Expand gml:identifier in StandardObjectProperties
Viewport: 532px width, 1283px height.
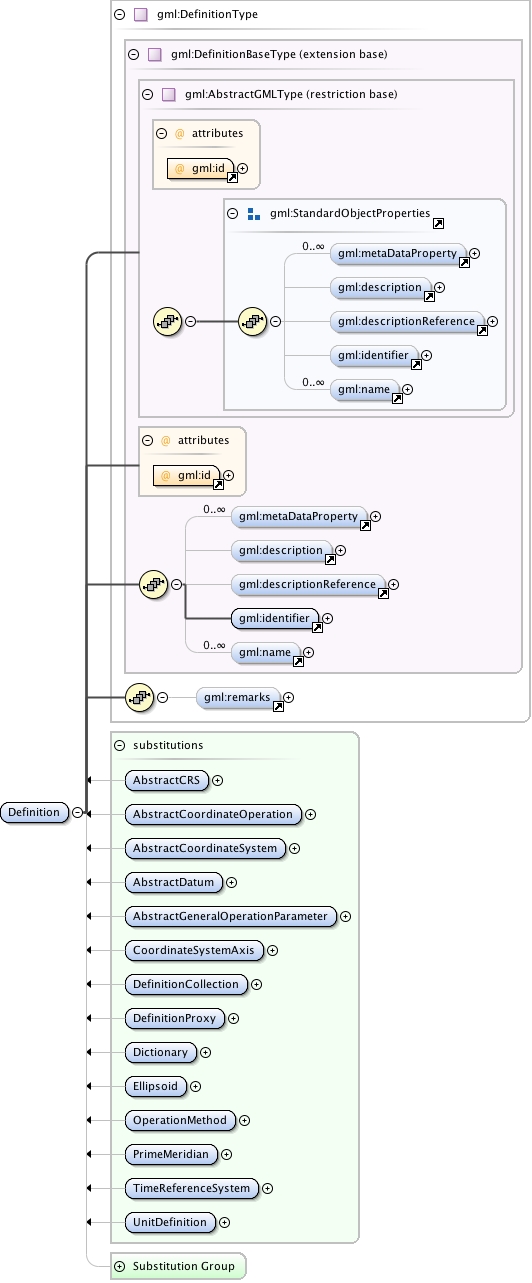click(x=427, y=355)
